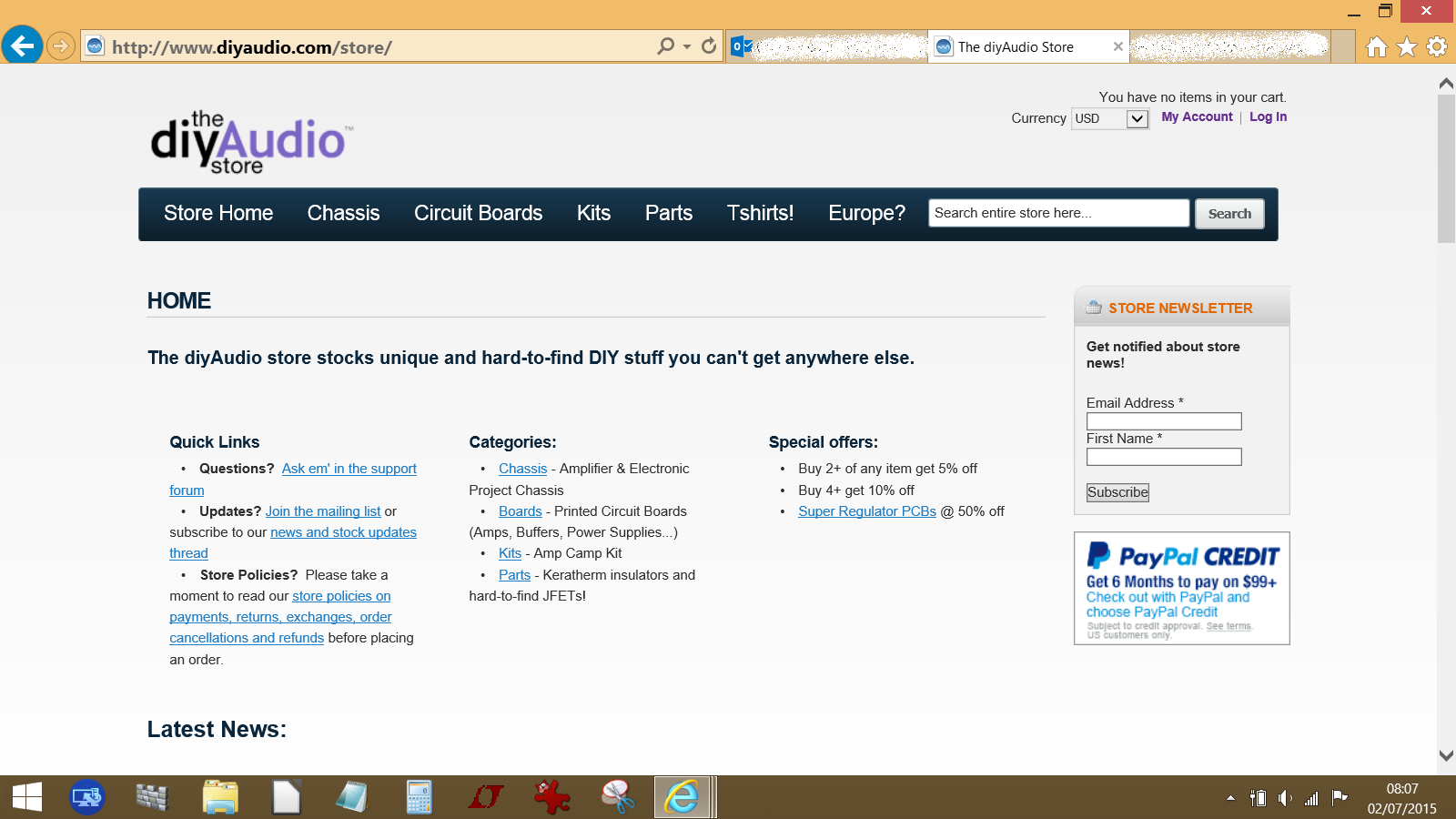This screenshot has width=1456, height=819.
Task: Click the Subscribe button
Action: click(x=1117, y=492)
